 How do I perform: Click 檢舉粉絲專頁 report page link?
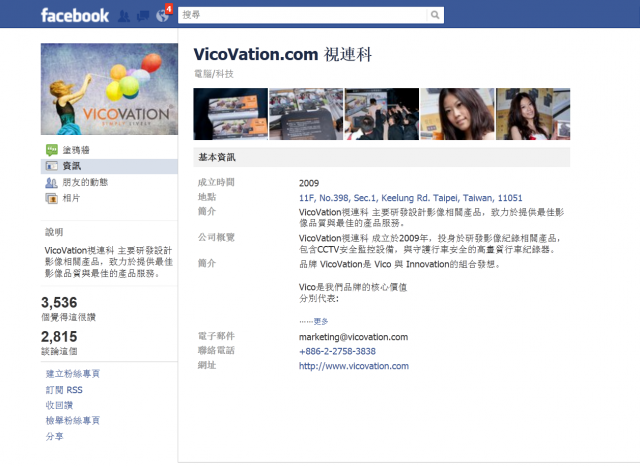pos(73,420)
